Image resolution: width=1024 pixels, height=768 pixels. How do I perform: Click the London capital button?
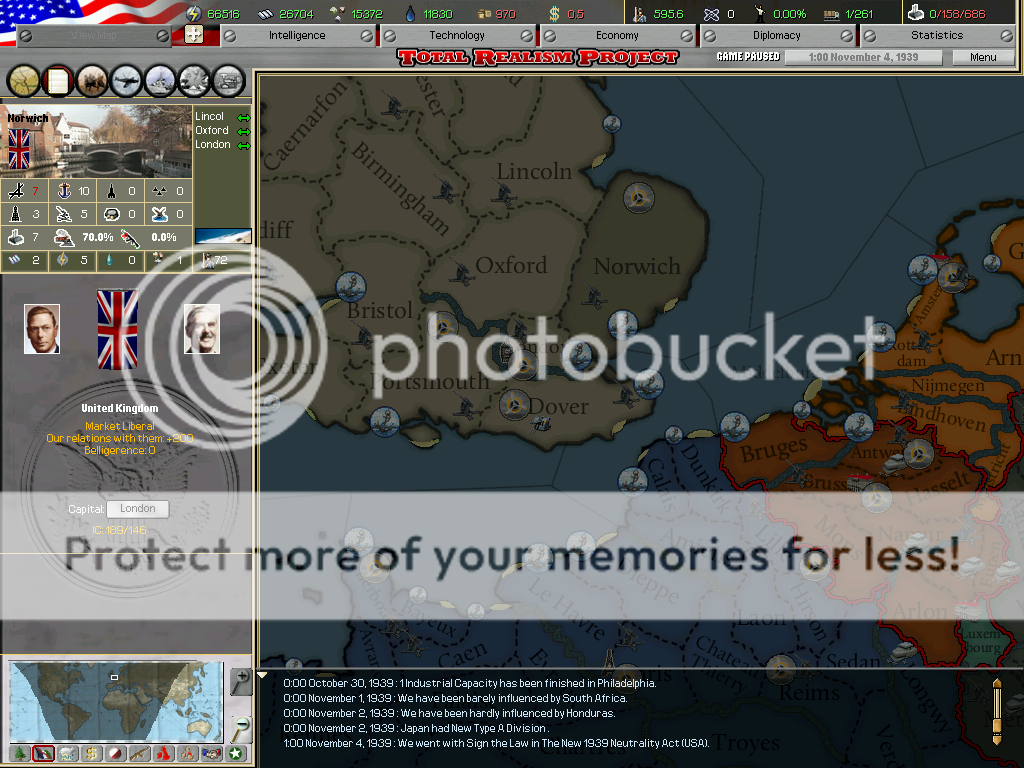point(138,509)
